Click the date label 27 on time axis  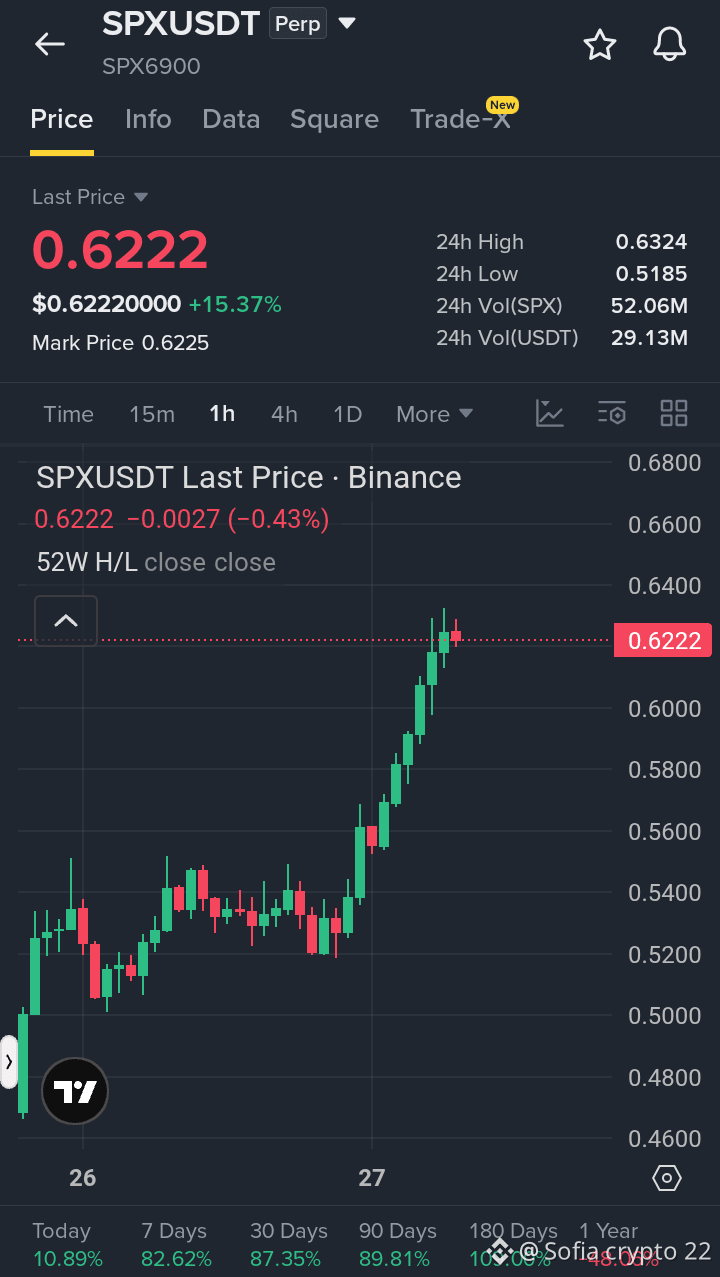372,1178
